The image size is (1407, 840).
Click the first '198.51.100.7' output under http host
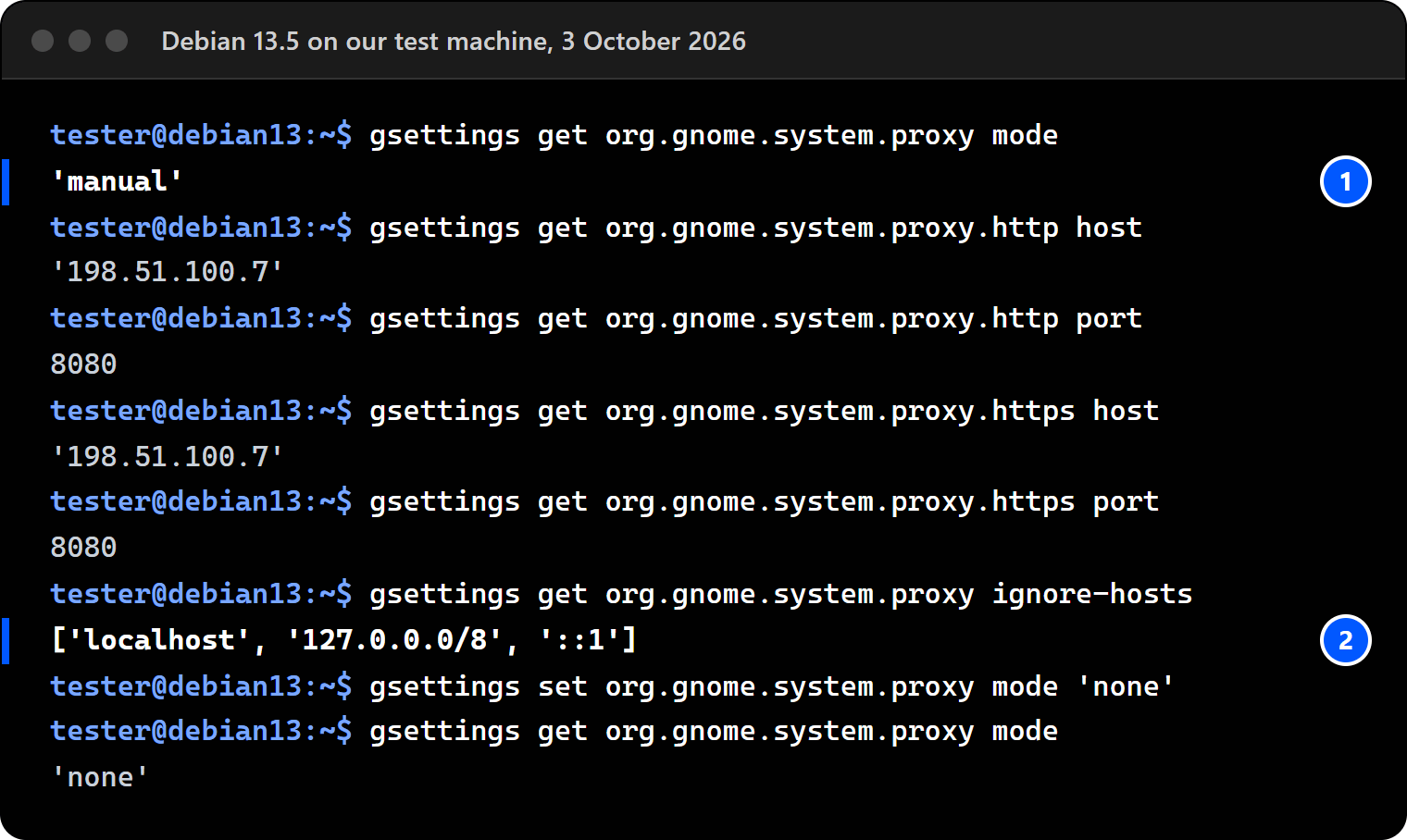pos(168,272)
